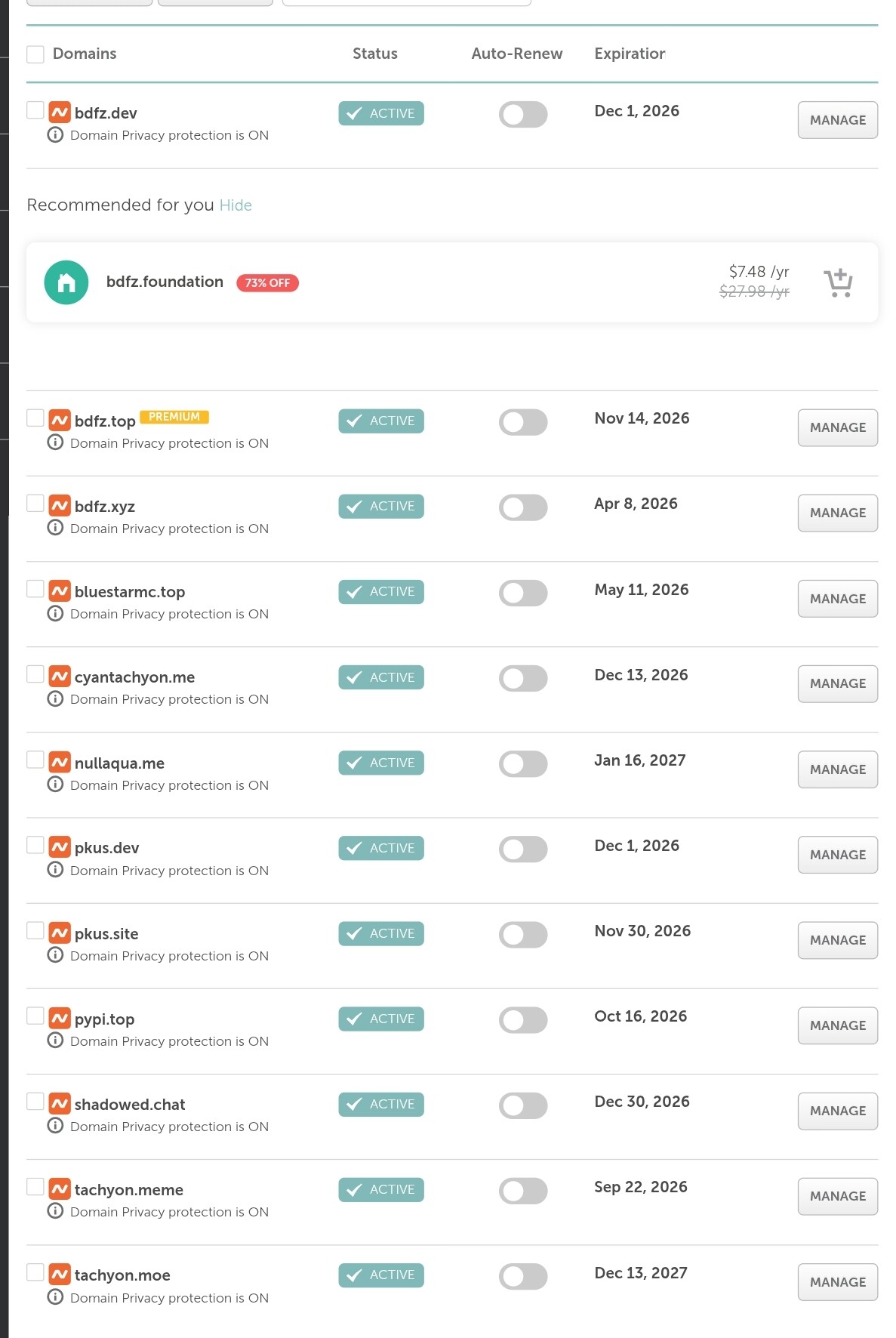Select the pkus.site row checkbox
This screenshot has height=1338, width=896.
35,930
